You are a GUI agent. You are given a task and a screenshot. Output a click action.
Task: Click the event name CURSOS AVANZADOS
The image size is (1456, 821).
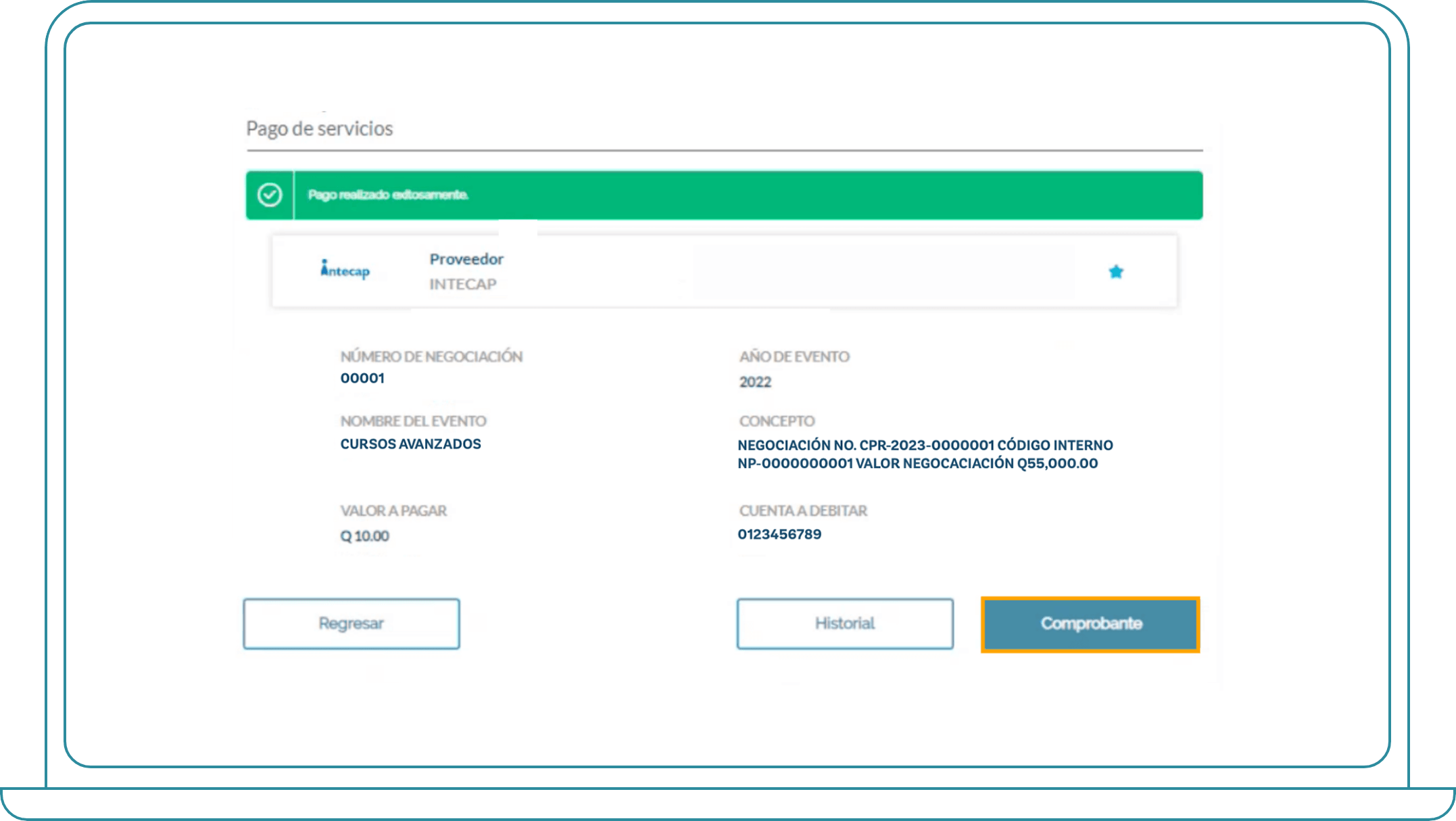pos(410,444)
